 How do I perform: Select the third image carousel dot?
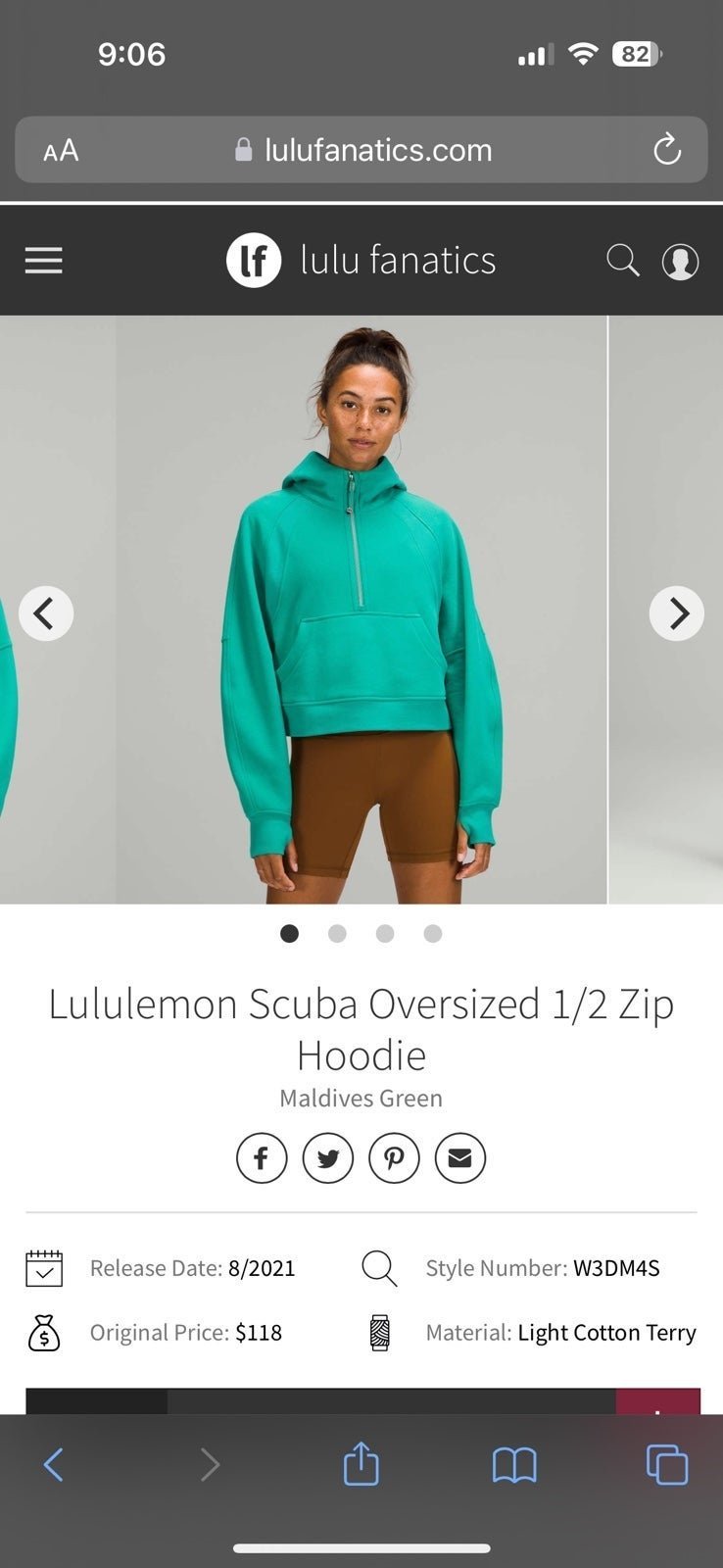385,933
